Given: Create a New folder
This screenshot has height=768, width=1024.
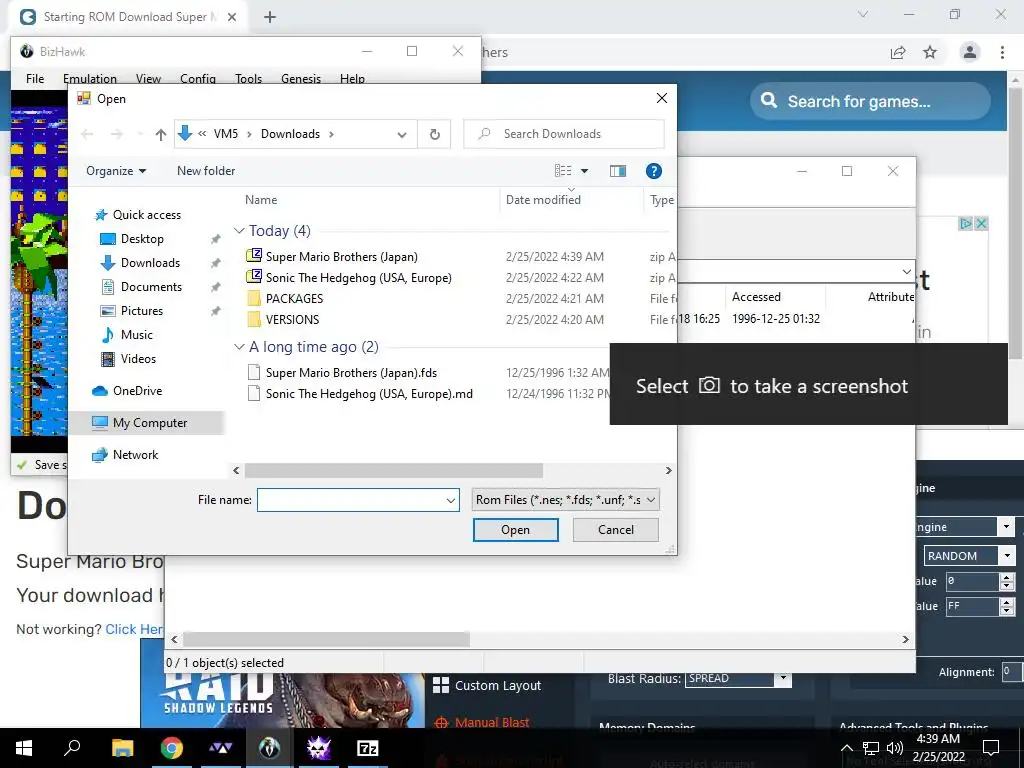Looking at the screenshot, I should tap(206, 171).
